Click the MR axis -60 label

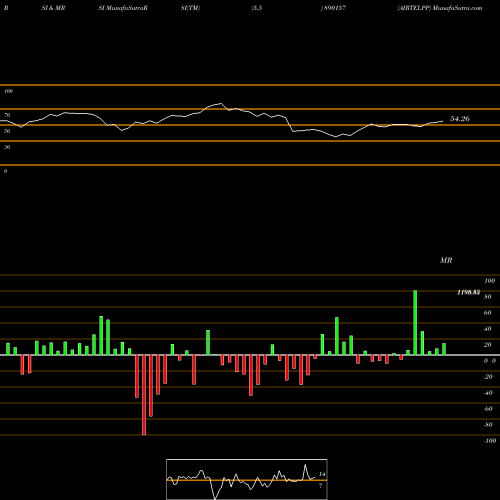[x=488, y=409]
